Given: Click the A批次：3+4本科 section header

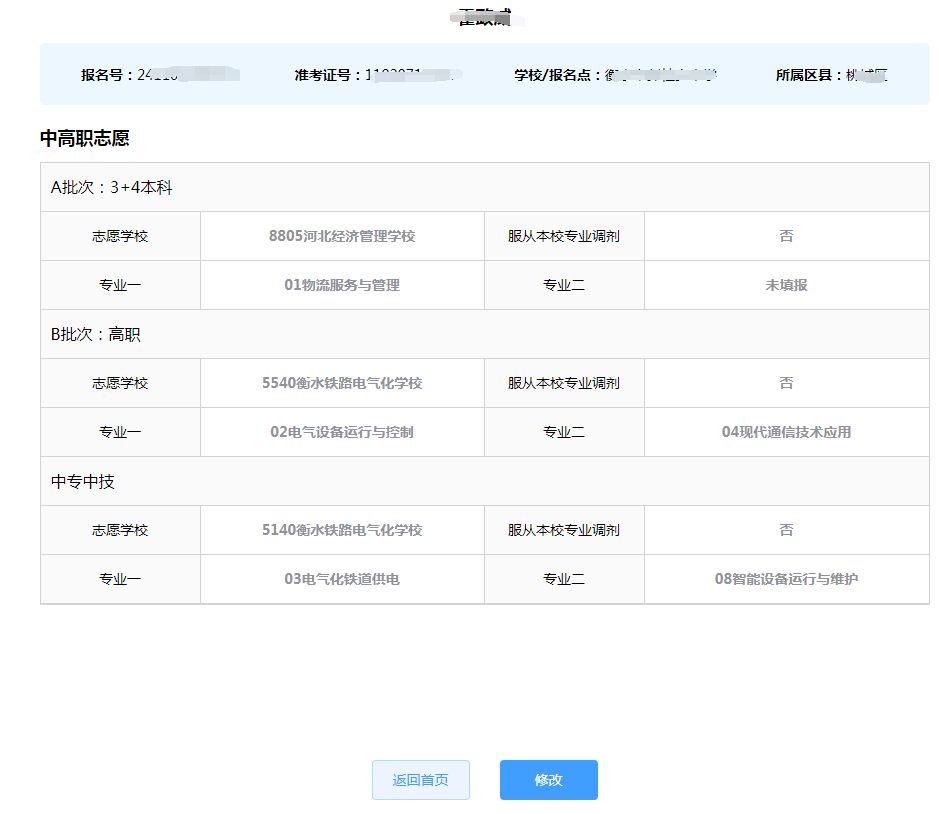Looking at the screenshot, I should (x=484, y=187).
